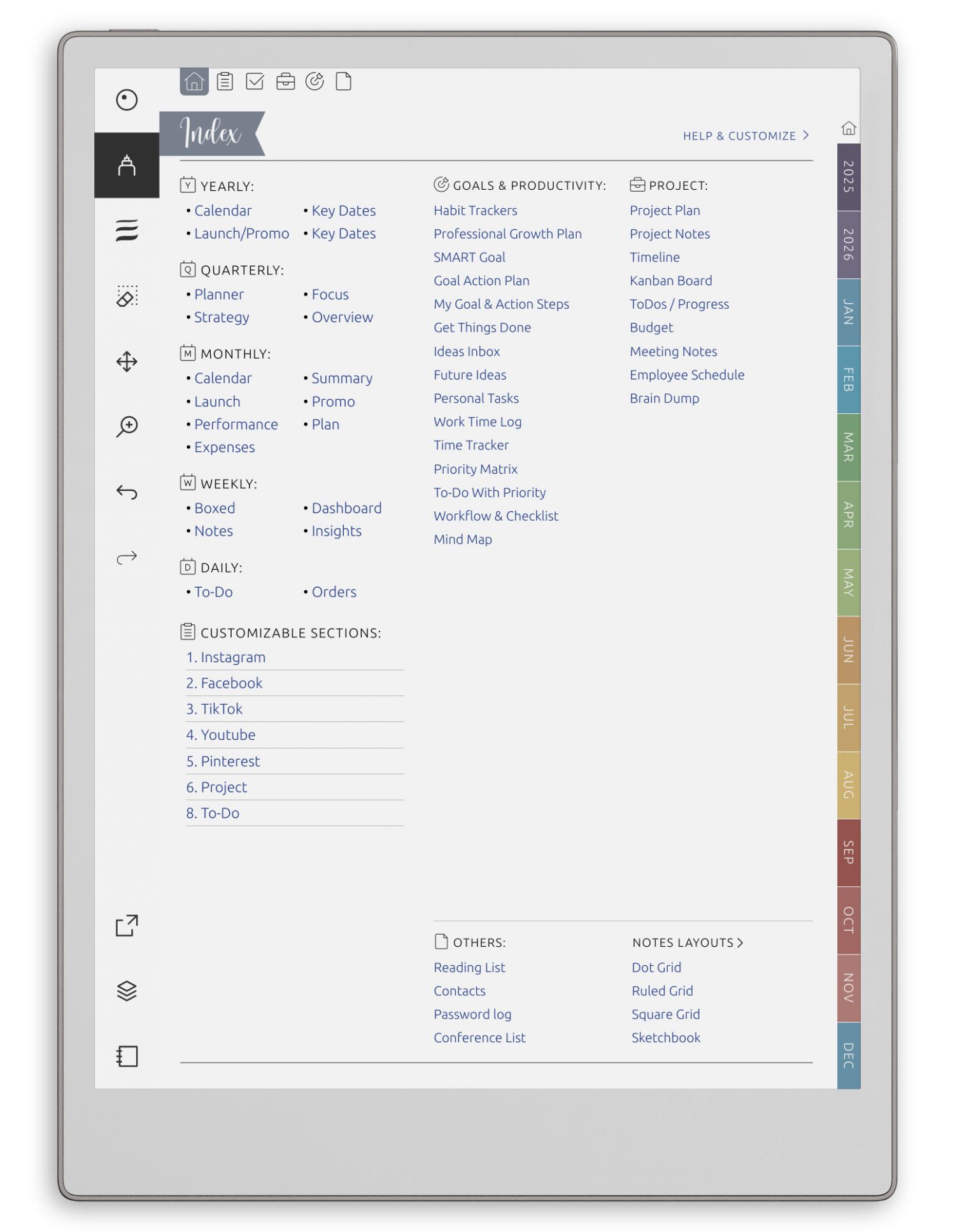This screenshot has width=955, height=1232.
Task: Open Work Time Log link
Action: click(478, 422)
